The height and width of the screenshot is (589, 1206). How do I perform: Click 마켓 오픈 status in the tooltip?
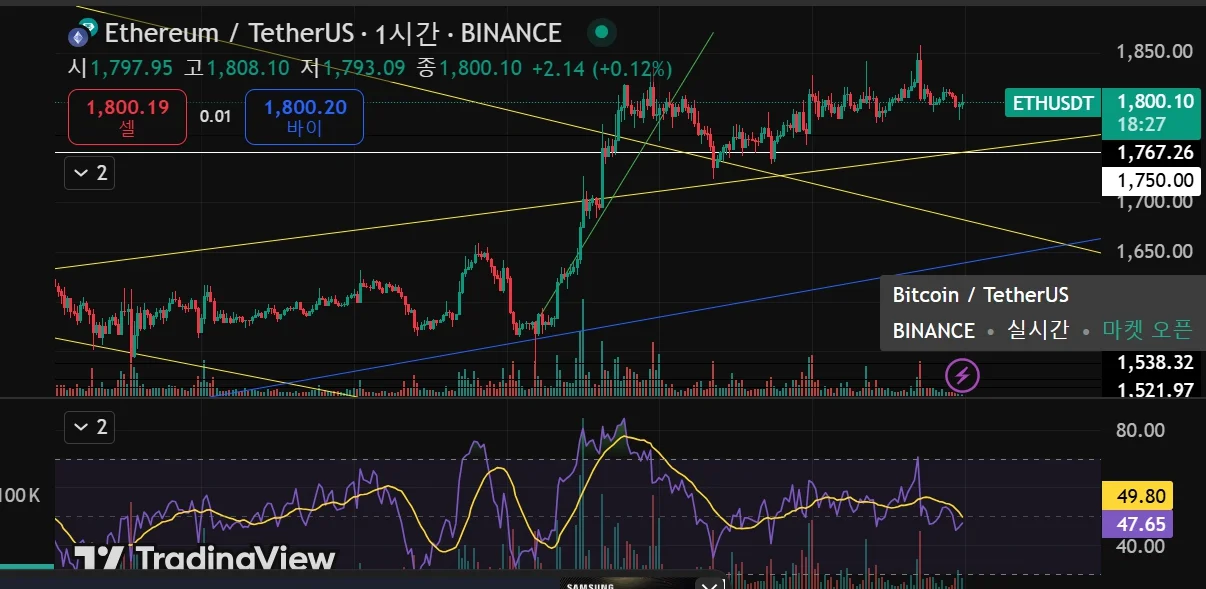pos(1147,330)
